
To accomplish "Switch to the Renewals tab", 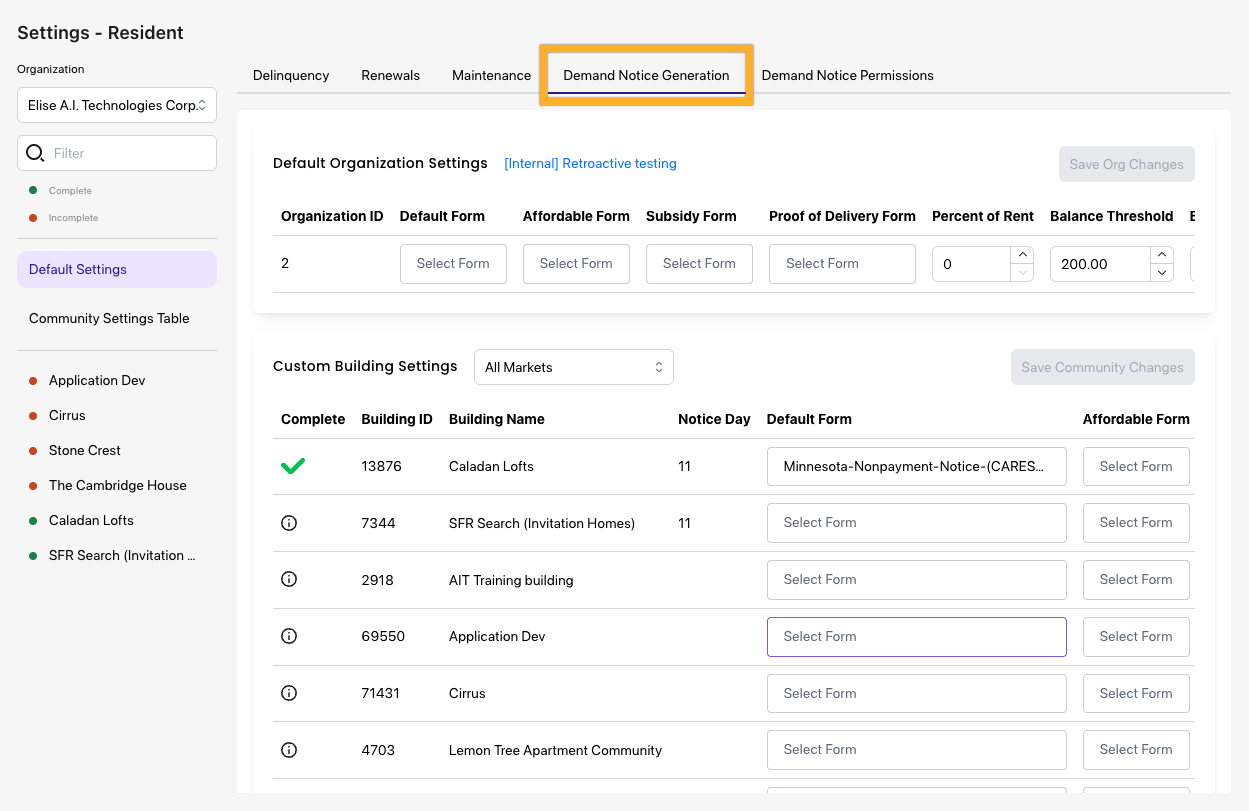I will pyautogui.click(x=391, y=75).
